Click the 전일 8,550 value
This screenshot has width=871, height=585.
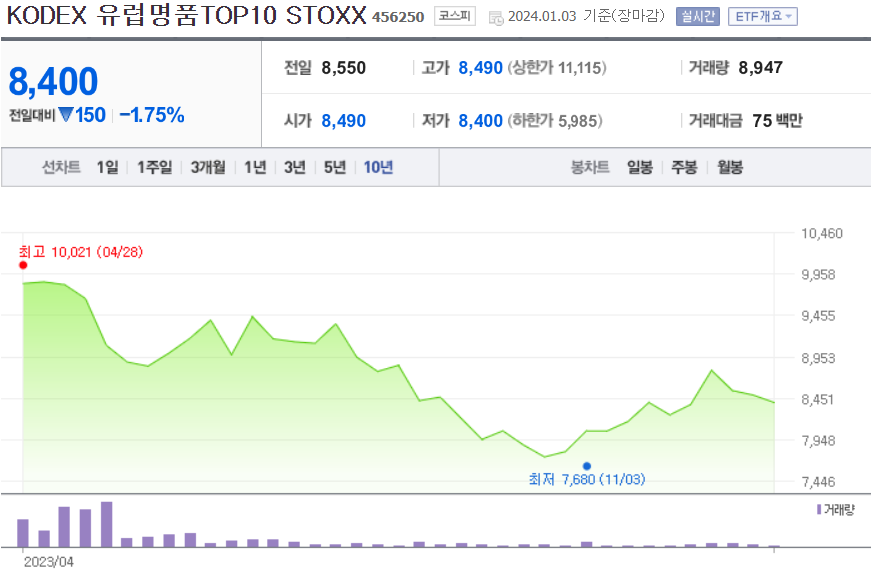coord(343,68)
